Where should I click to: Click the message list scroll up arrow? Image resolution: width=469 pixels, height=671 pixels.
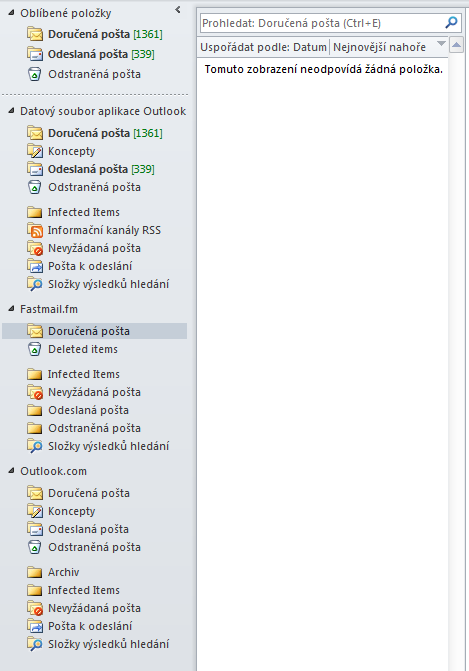[457, 45]
